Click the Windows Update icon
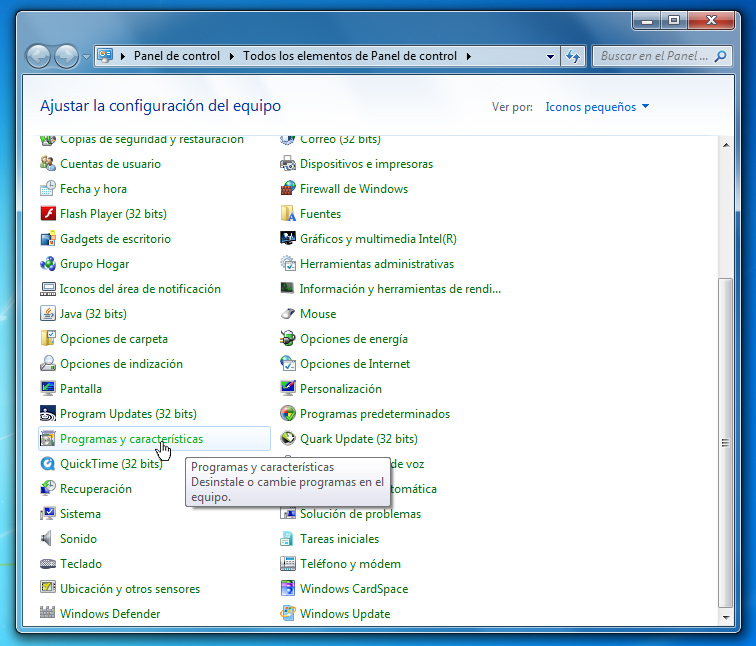The image size is (756, 646). click(288, 614)
